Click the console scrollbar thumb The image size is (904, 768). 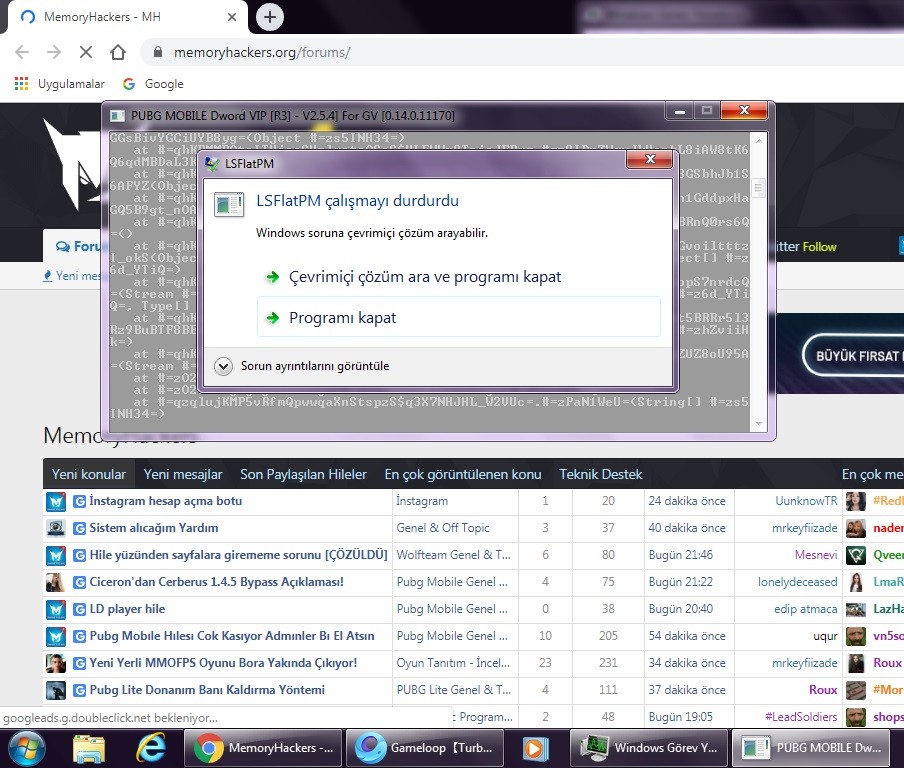758,188
